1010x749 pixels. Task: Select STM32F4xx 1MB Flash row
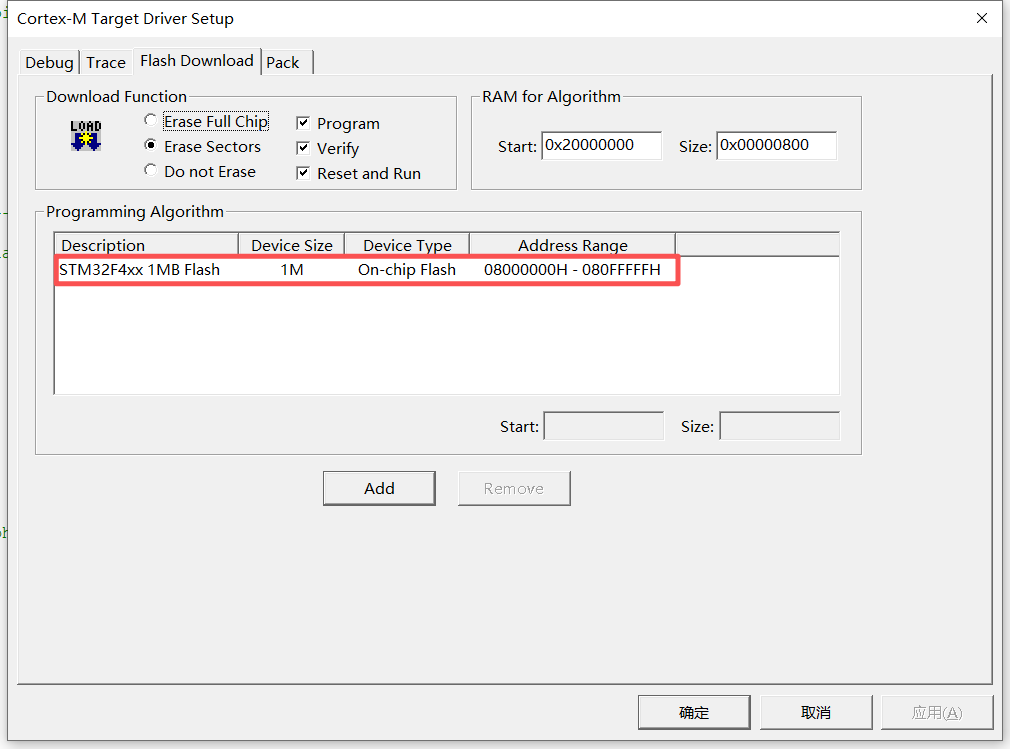[367, 270]
